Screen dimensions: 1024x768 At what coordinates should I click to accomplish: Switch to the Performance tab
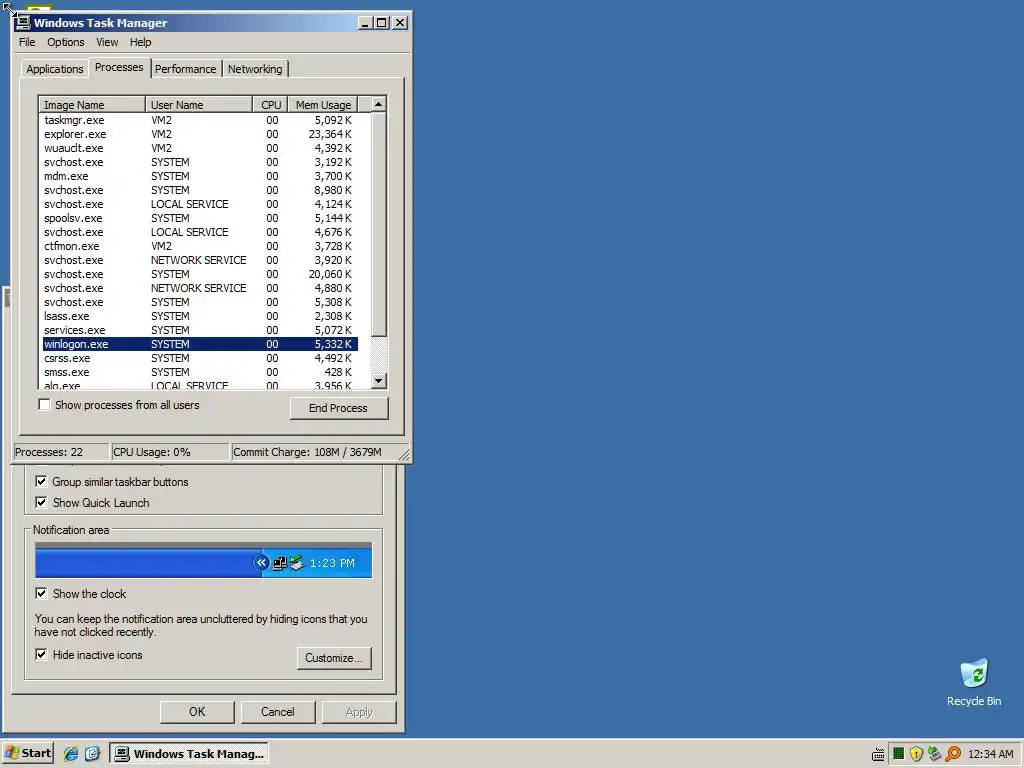[185, 69]
